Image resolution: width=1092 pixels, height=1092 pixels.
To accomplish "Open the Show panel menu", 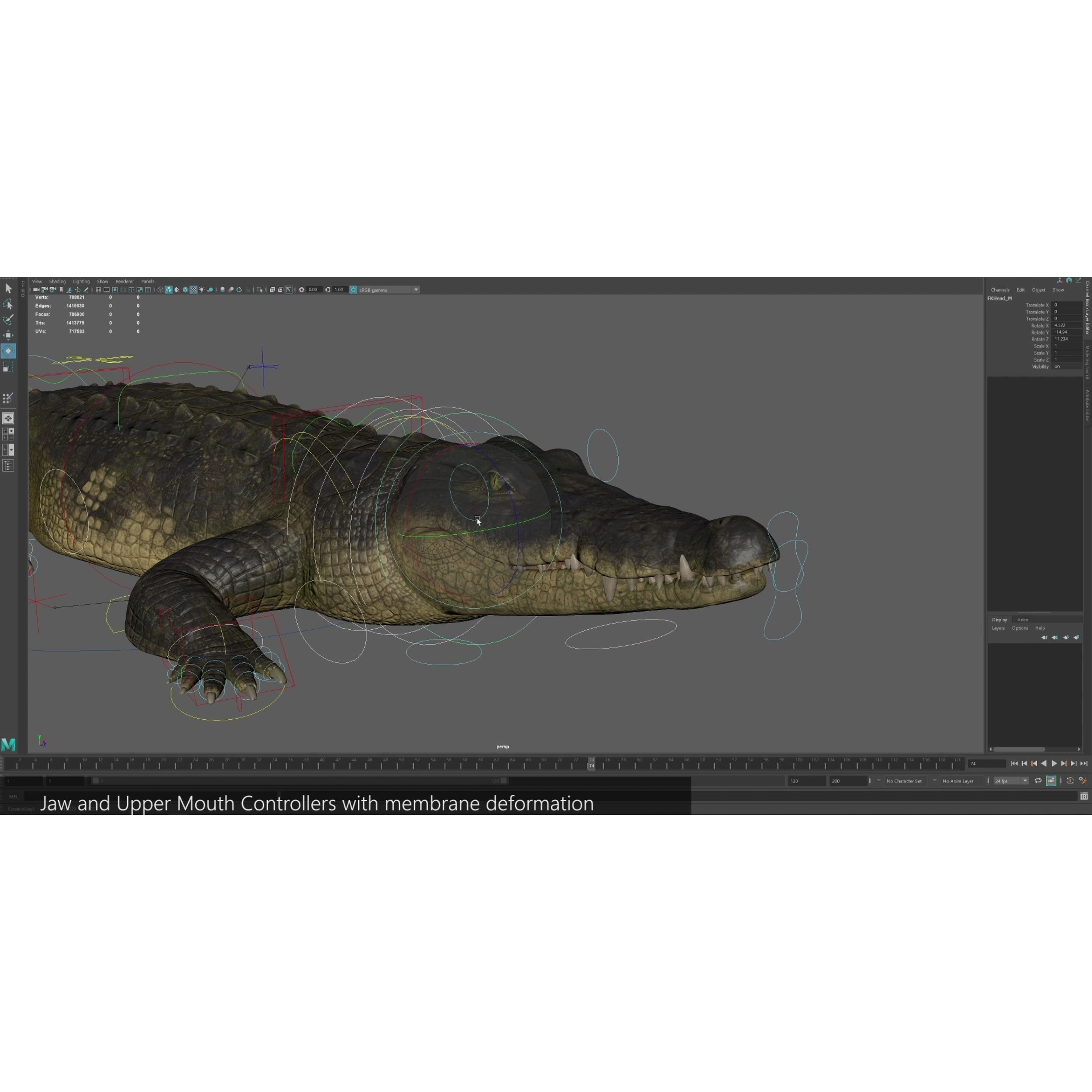I will tap(102, 282).
